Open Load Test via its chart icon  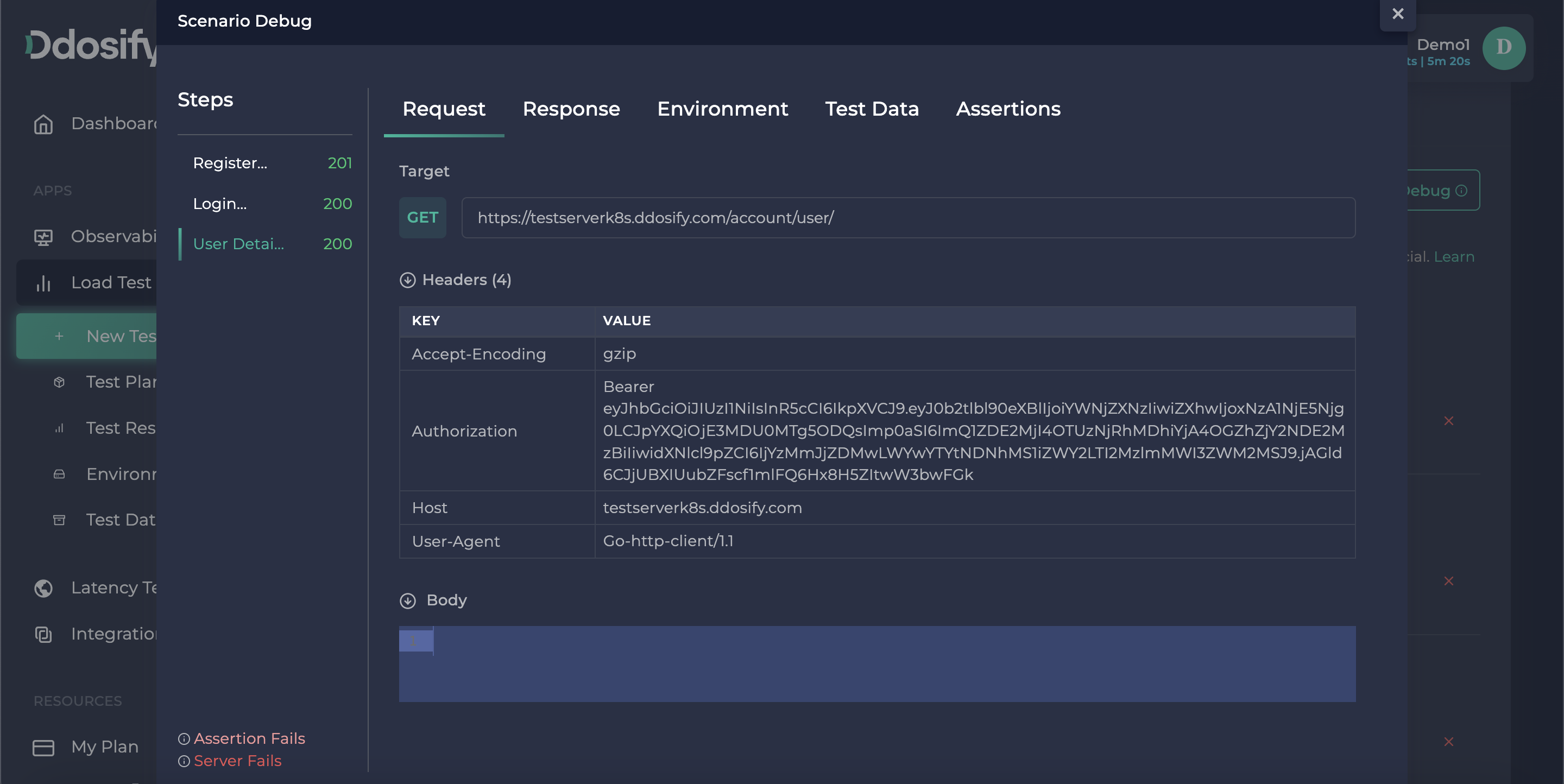point(43,282)
